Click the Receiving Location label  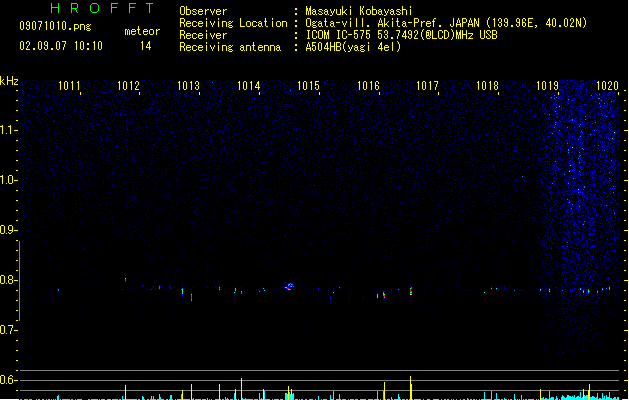click(233, 23)
